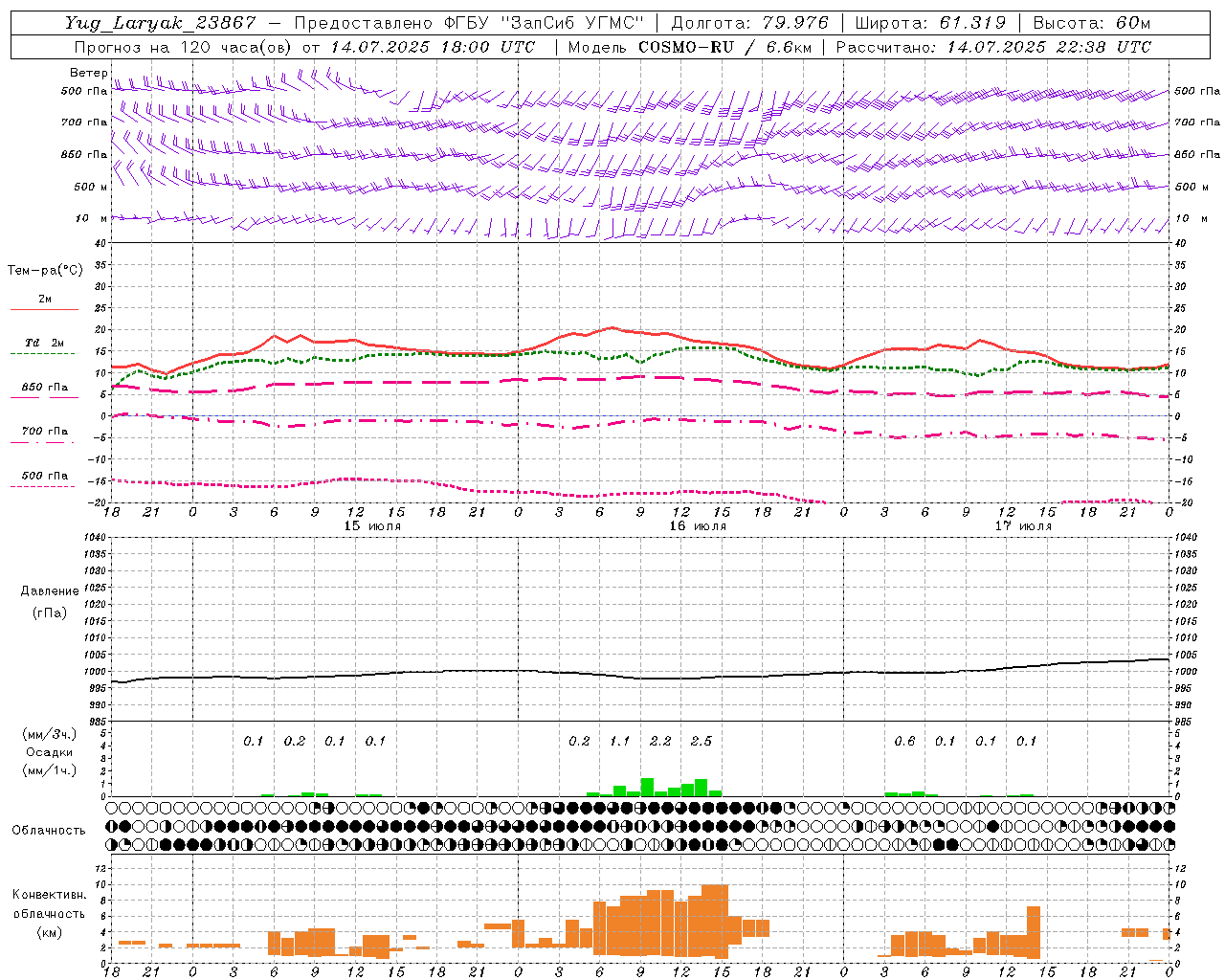
Task: Click the Облачность cloud cover label
Action: [x=49, y=830]
